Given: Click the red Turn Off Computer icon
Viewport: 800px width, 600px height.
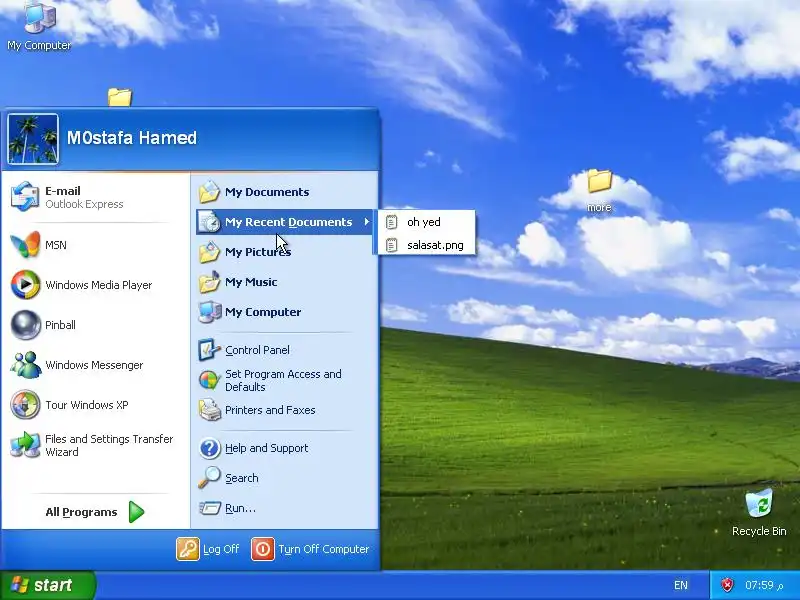Looking at the screenshot, I should click(x=263, y=549).
